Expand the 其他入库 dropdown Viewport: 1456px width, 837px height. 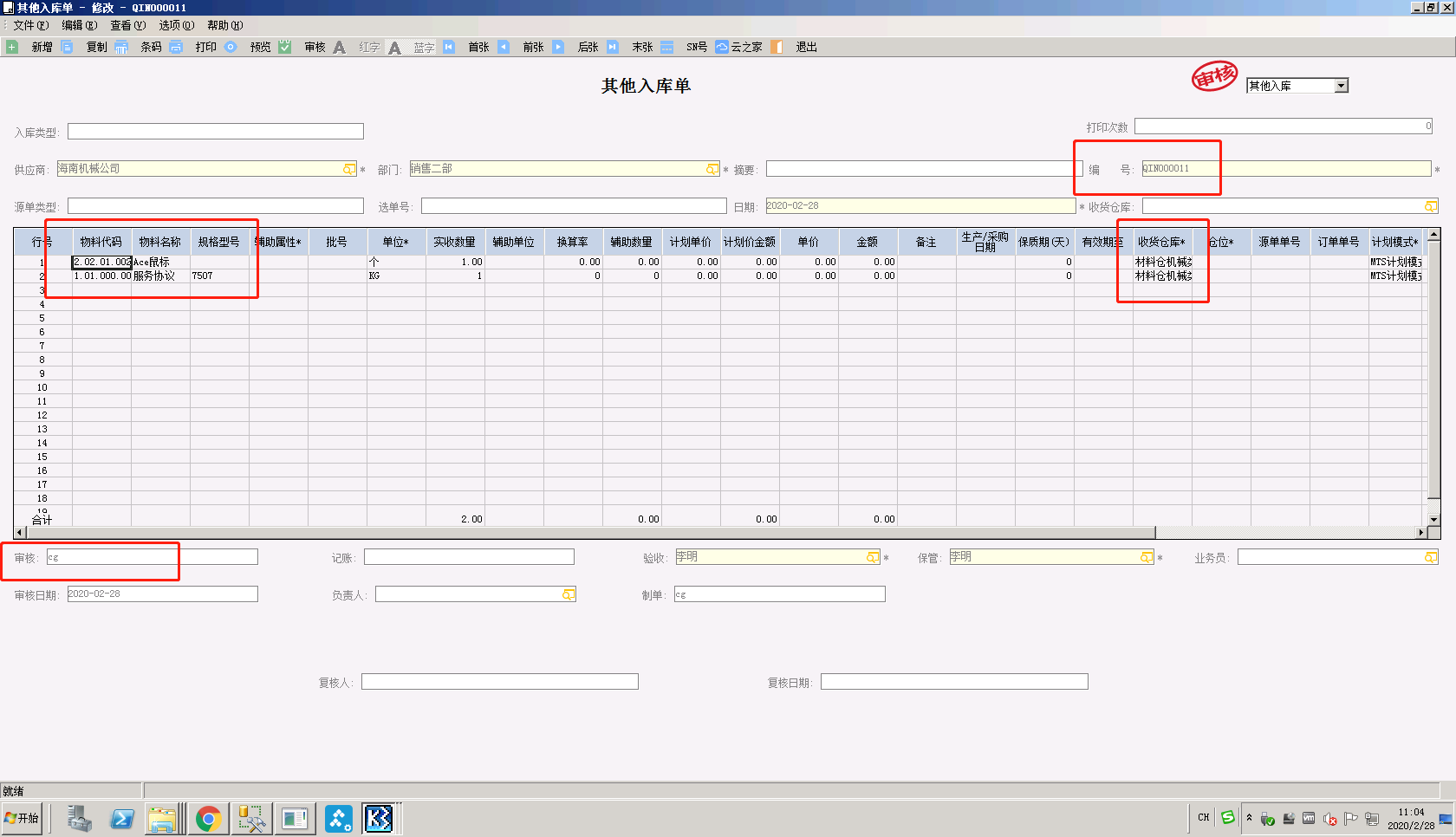coord(1342,86)
